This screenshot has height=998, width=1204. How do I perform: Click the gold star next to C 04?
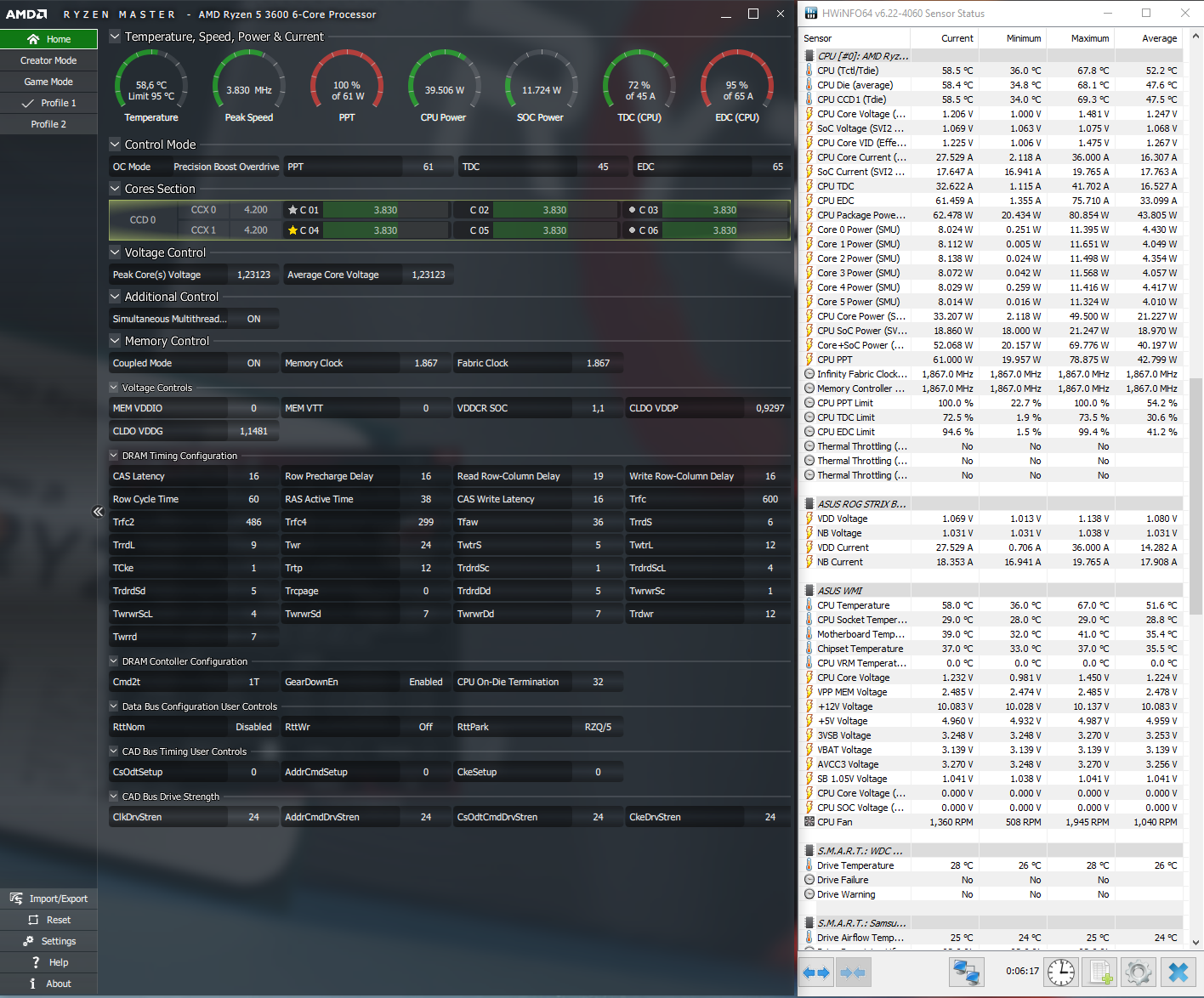[292, 230]
